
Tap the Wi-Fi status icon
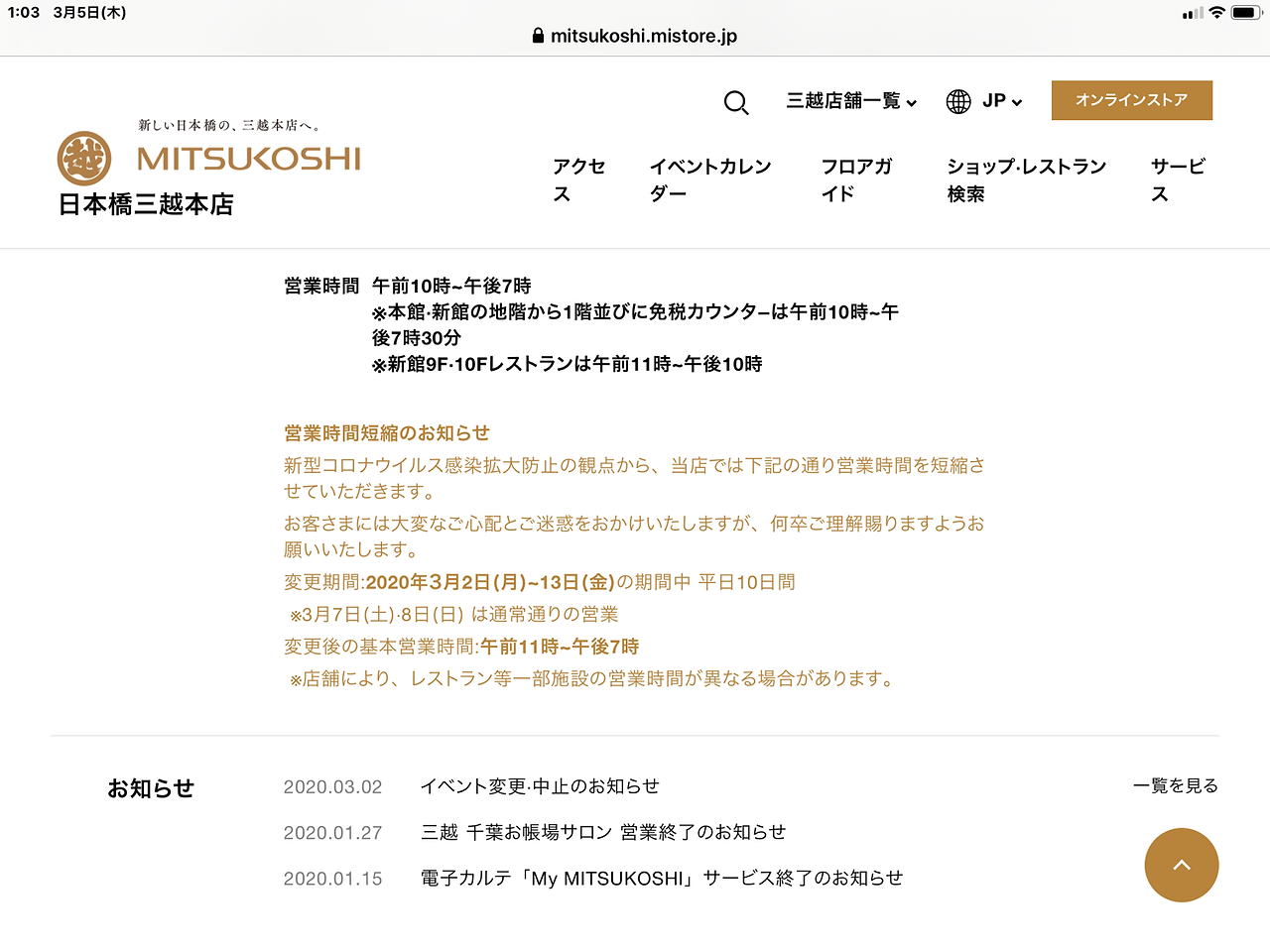[x=1216, y=13]
